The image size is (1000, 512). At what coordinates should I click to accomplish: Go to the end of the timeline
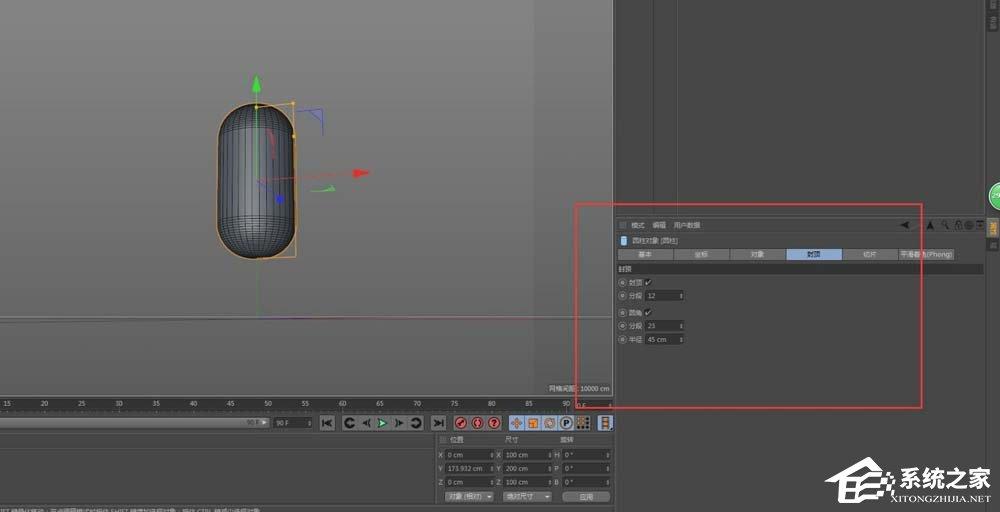pyautogui.click(x=438, y=423)
